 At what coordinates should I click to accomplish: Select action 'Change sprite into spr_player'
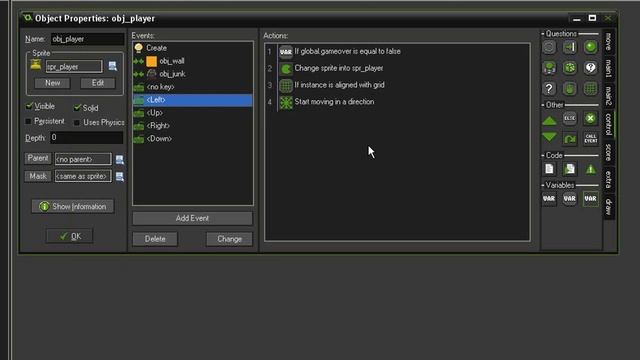click(x=339, y=68)
